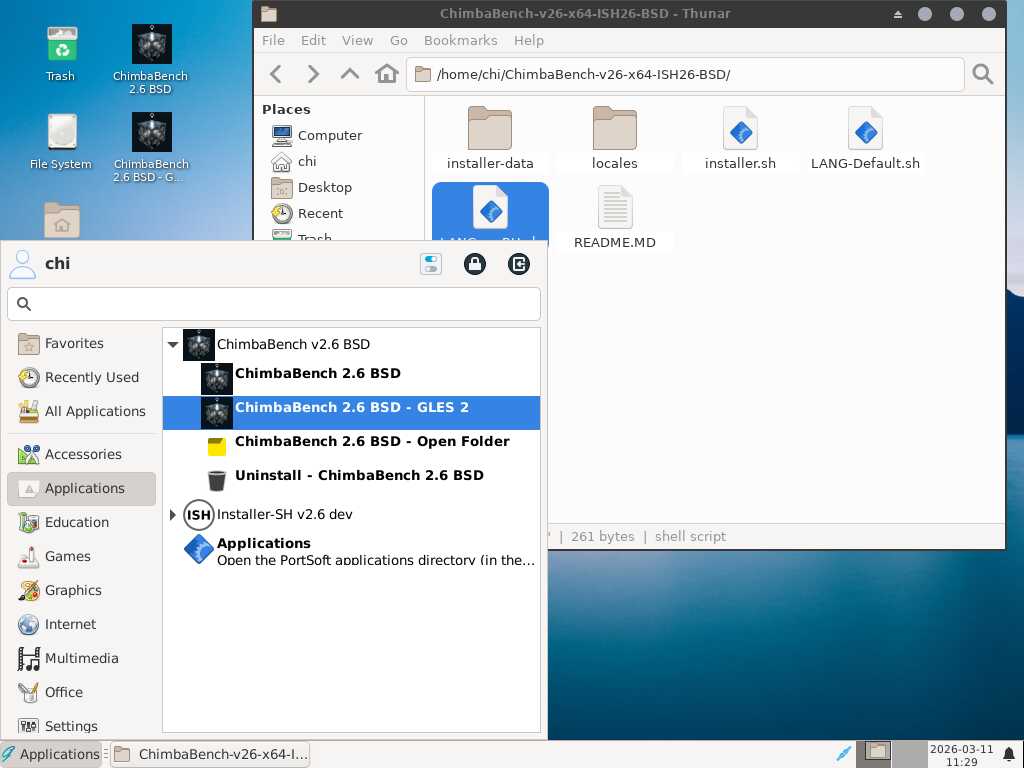Select the installer-data folder
The height and width of the screenshot is (768, 1024).
[490, 138]
